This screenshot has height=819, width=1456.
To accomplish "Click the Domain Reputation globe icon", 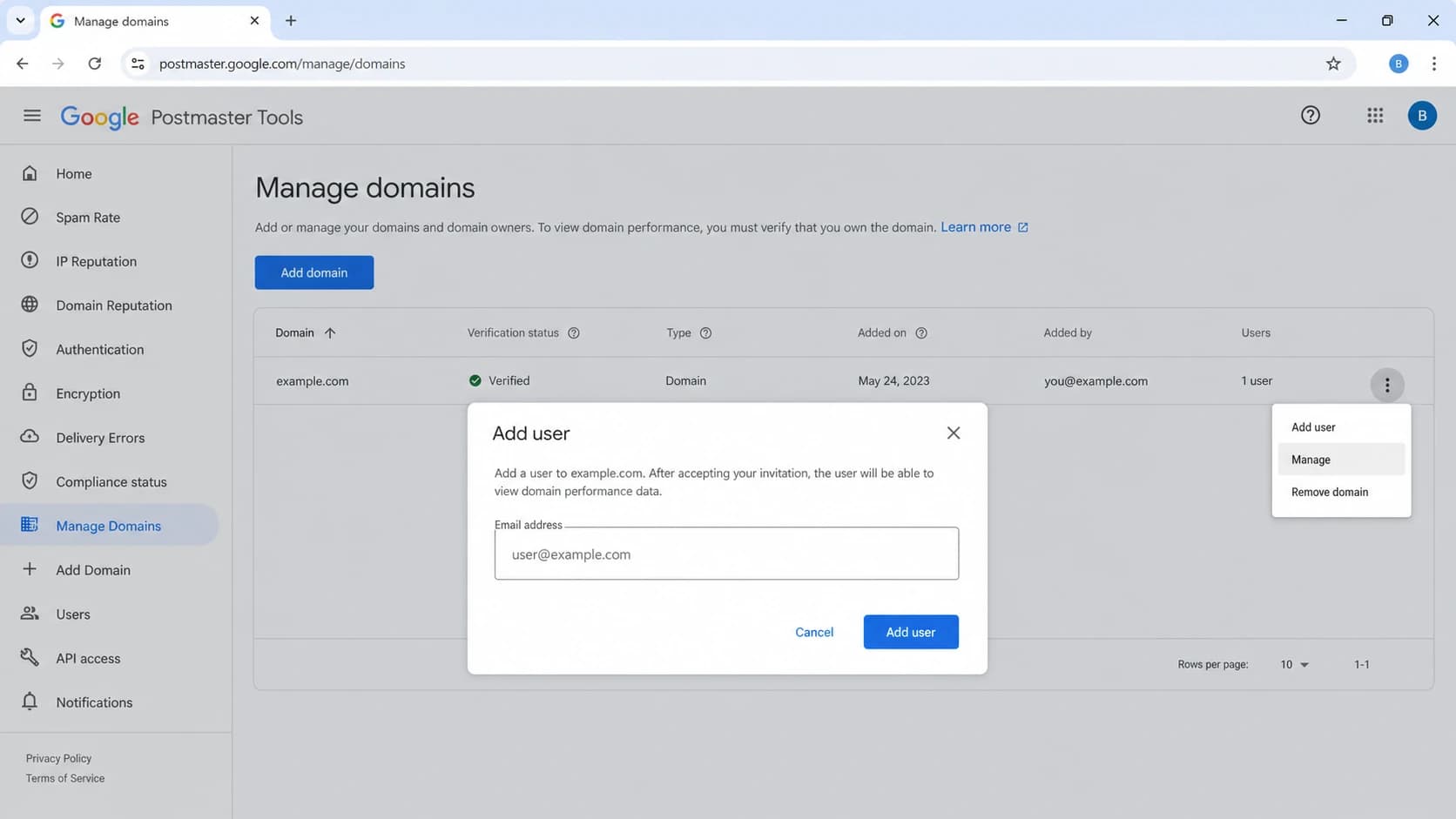I will pos(30,305).
